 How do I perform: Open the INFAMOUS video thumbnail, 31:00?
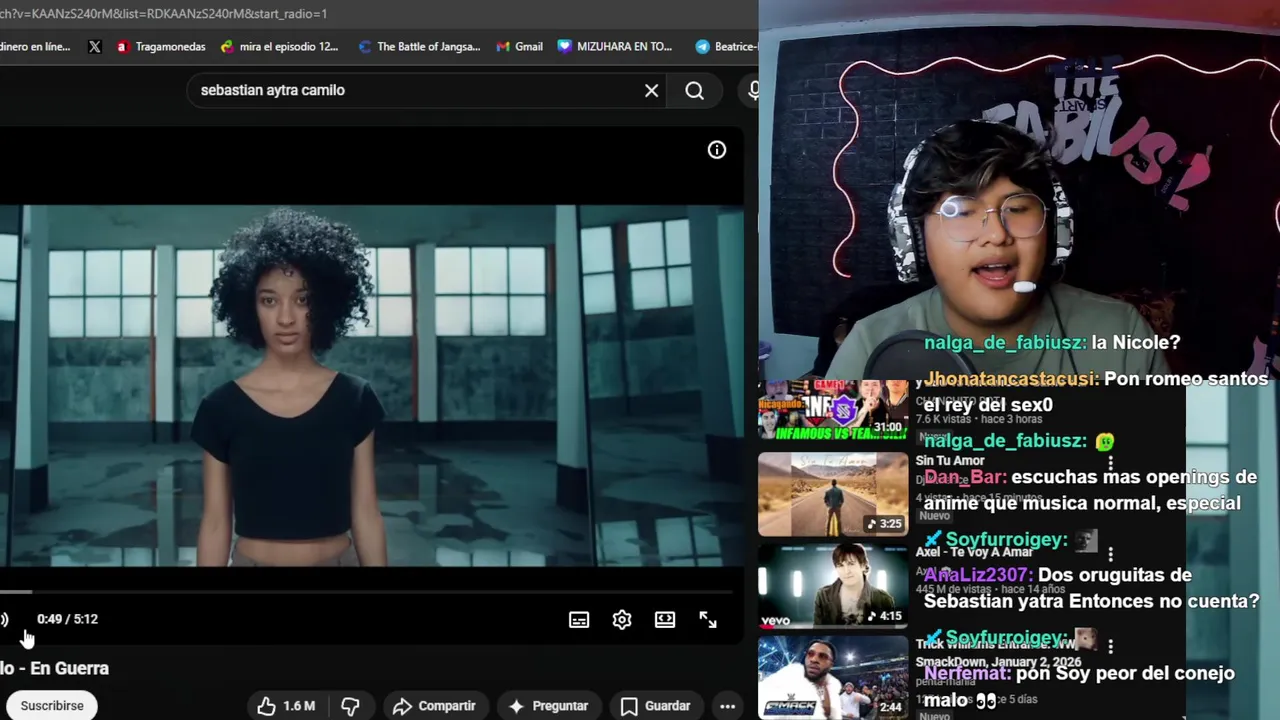[833, 410]
